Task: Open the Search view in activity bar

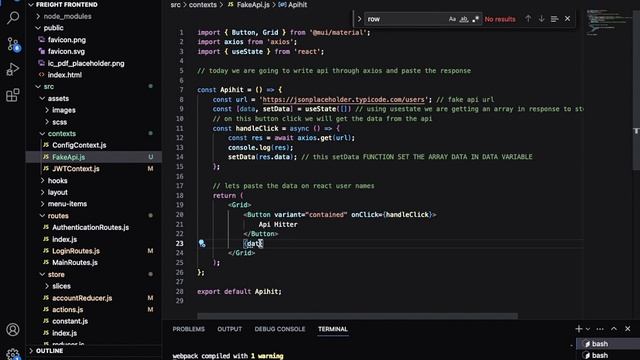Action: (x=13, y=18)
